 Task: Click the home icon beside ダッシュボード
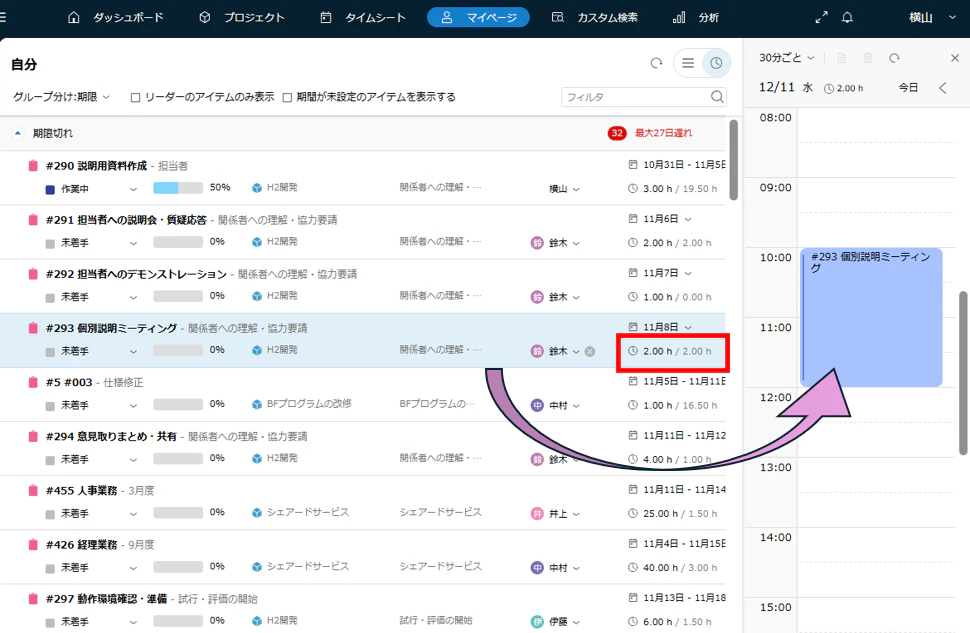[x=74, y=17]
